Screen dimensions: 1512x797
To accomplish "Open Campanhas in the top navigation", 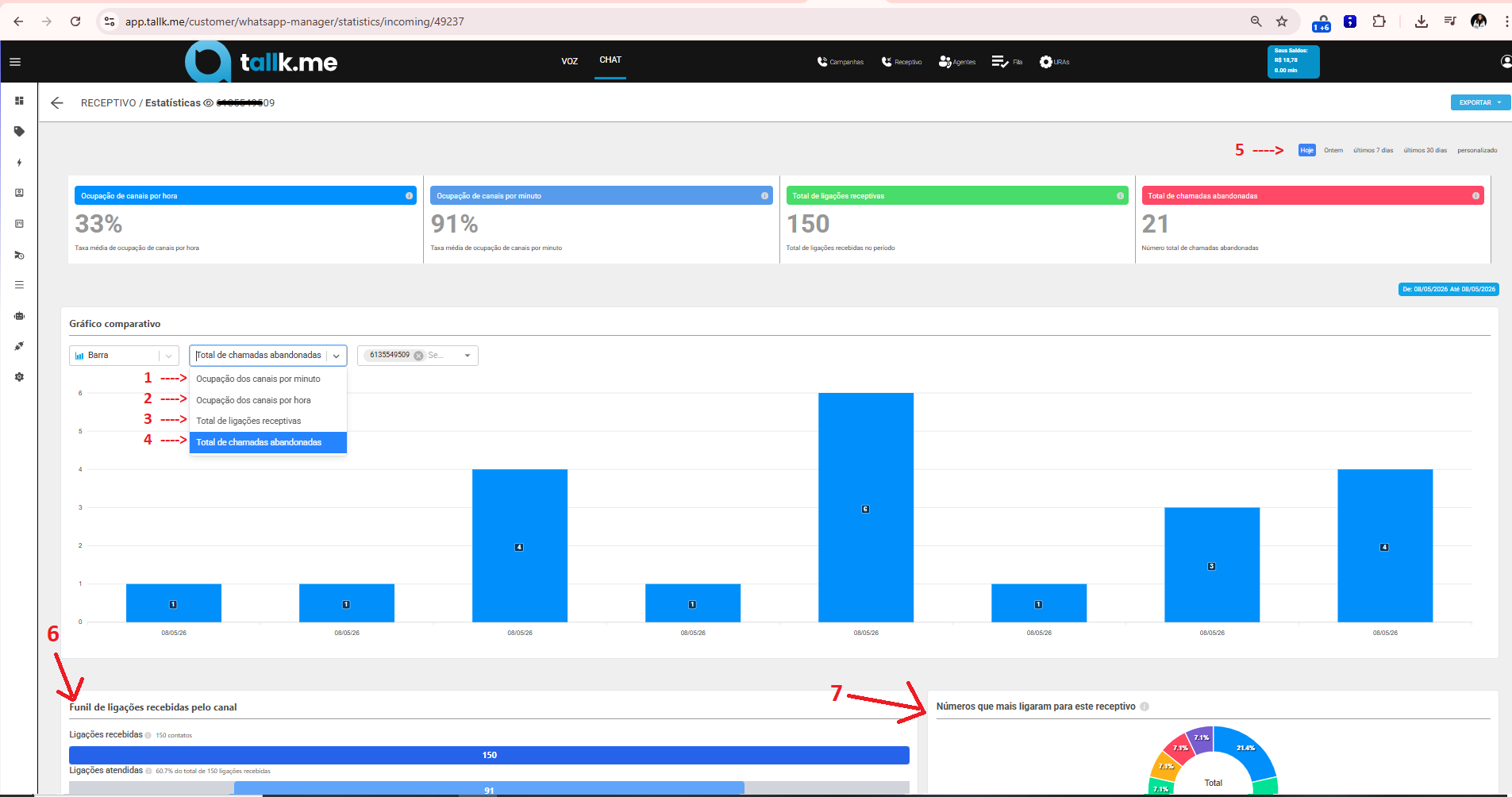I will point(841,62).
